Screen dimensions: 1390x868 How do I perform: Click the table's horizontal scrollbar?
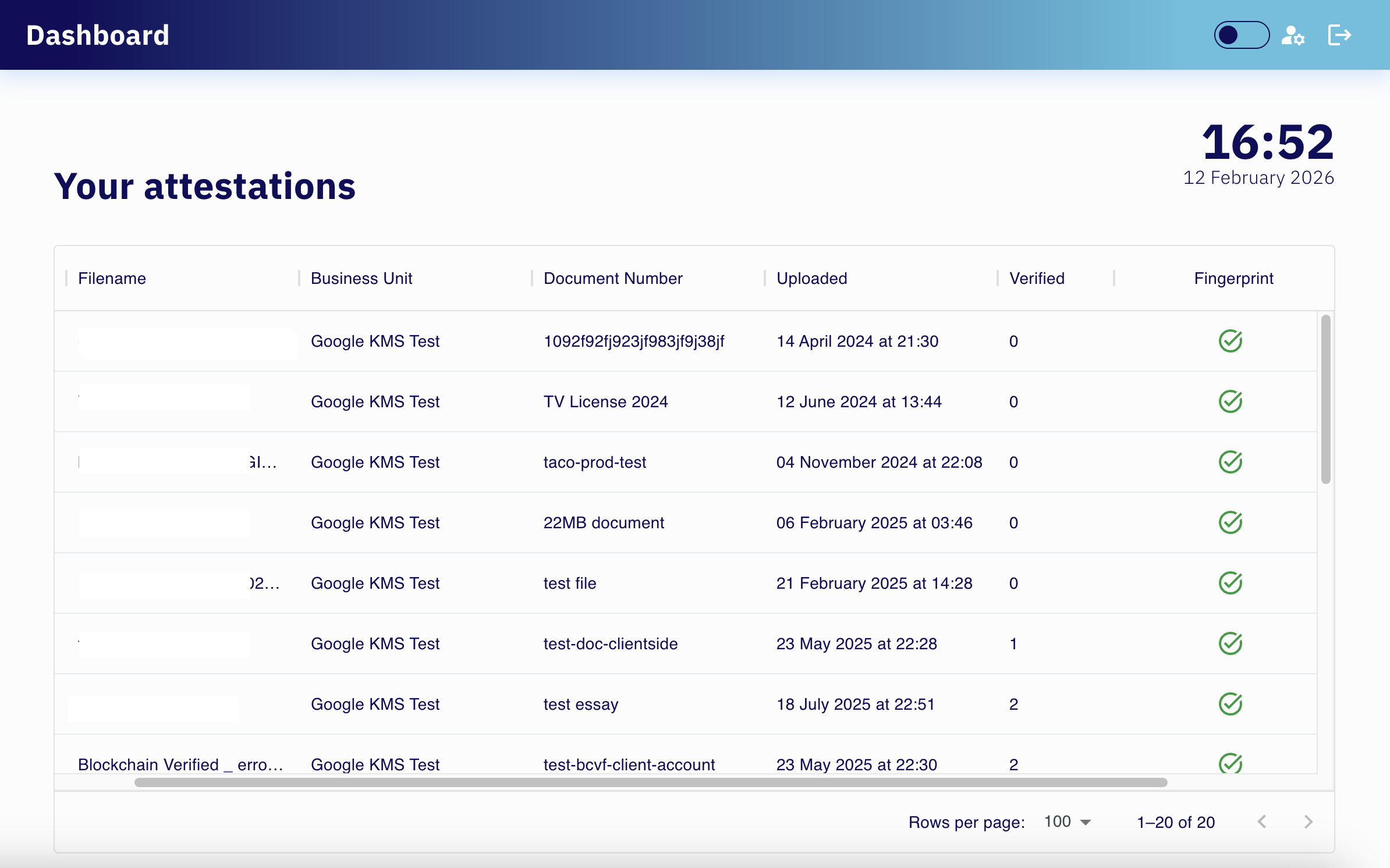[x=650, y=782]
